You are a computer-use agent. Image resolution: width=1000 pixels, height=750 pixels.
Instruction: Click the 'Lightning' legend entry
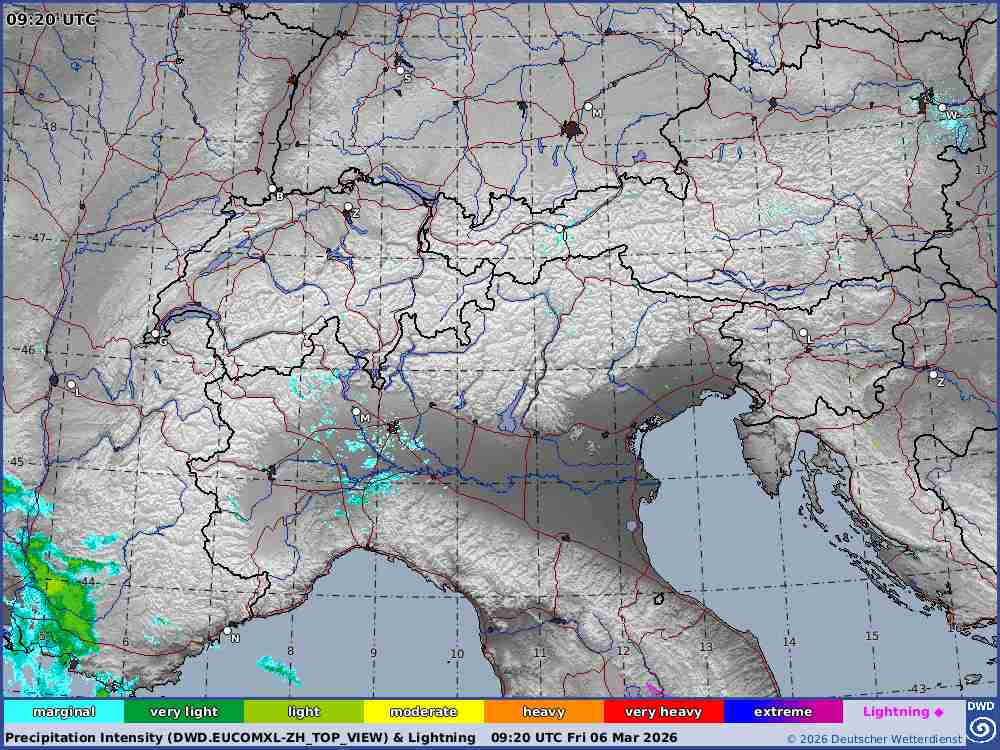903,712
